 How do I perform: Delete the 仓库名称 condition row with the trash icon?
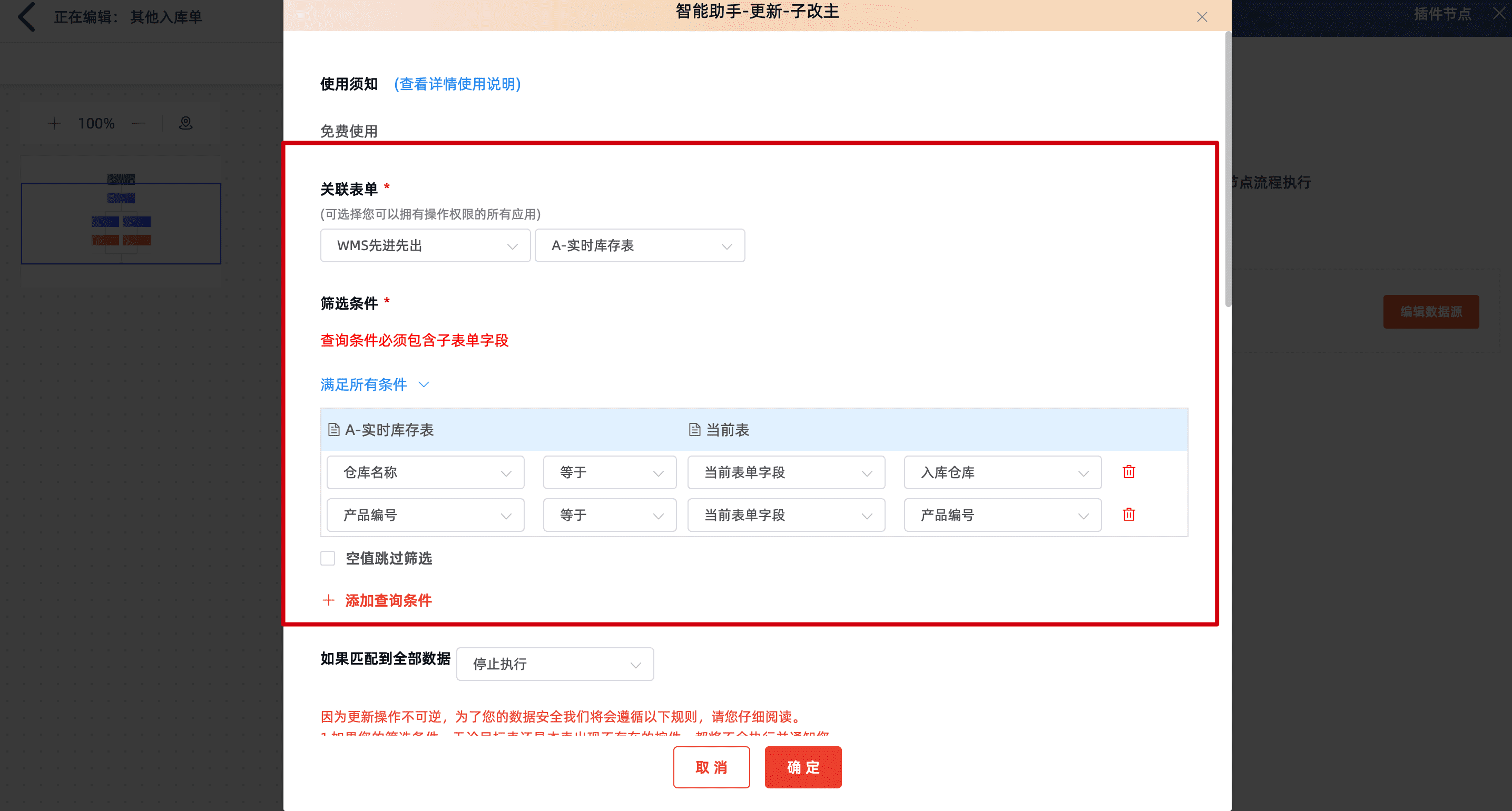pyautogui.click(x=1128, y=472)
